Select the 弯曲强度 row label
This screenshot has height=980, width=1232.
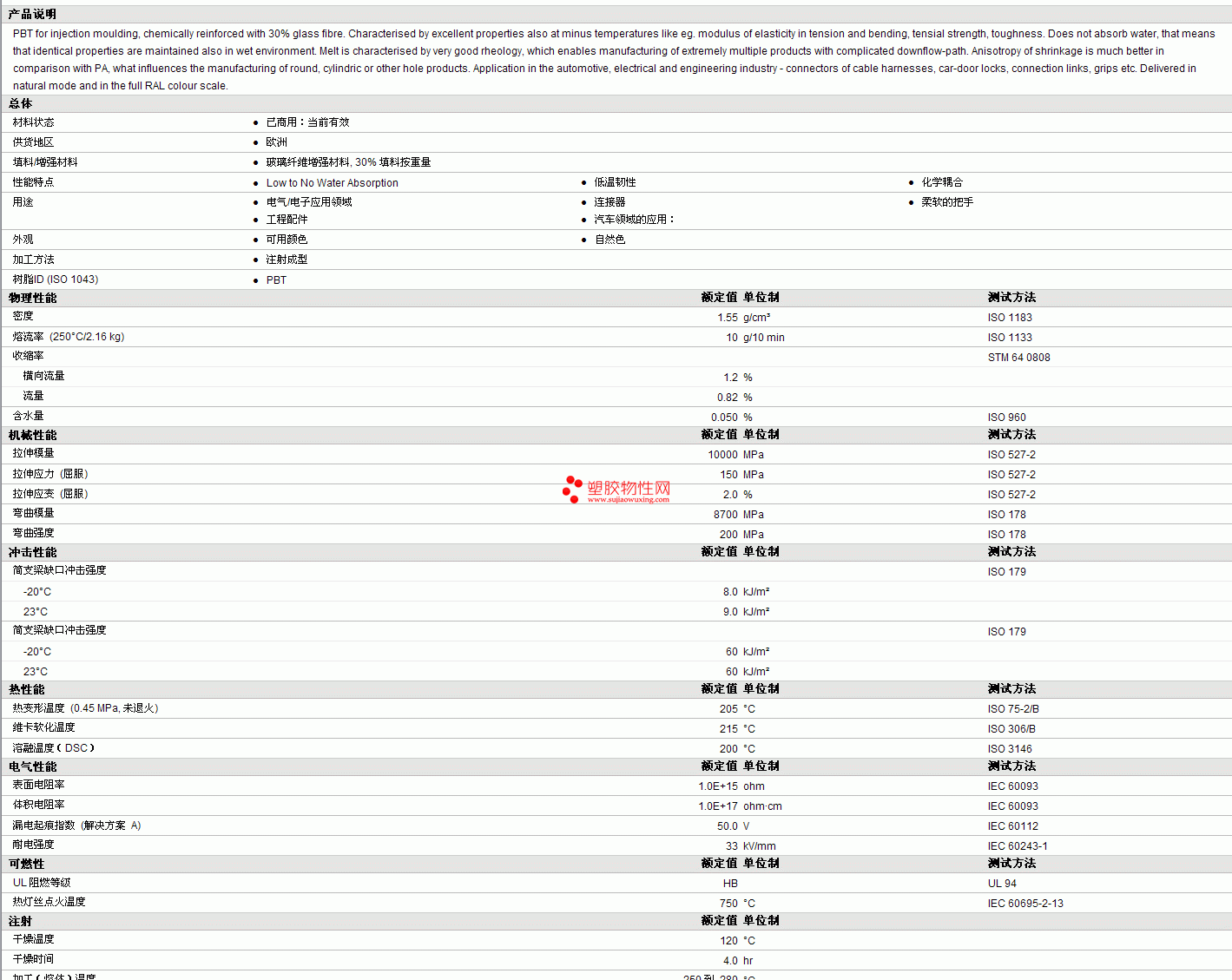click(x=33, y=533)
